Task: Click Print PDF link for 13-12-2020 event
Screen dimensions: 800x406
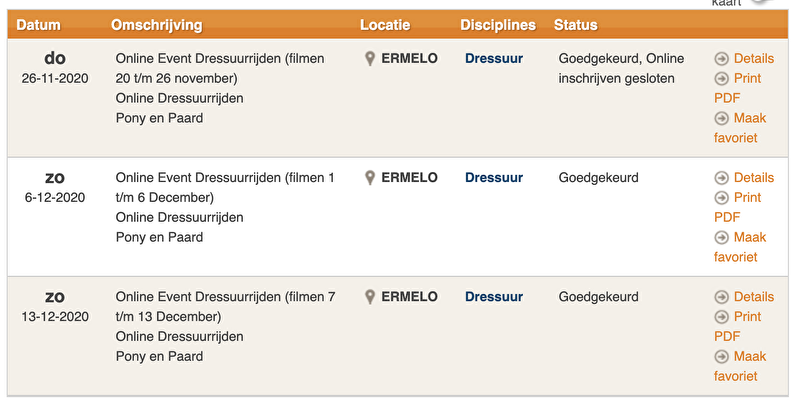Action: tap(747, 317)
